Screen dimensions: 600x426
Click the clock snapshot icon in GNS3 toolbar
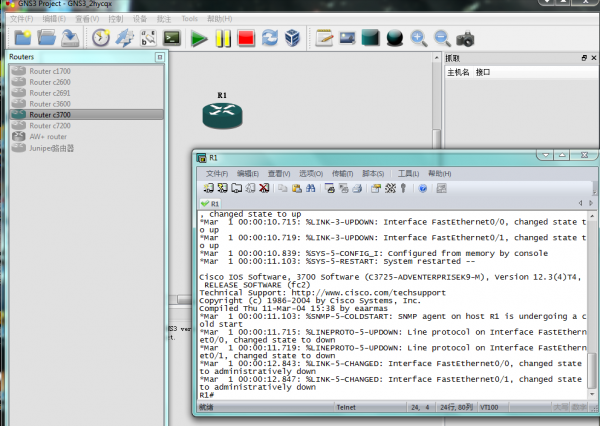click(101, 38)
